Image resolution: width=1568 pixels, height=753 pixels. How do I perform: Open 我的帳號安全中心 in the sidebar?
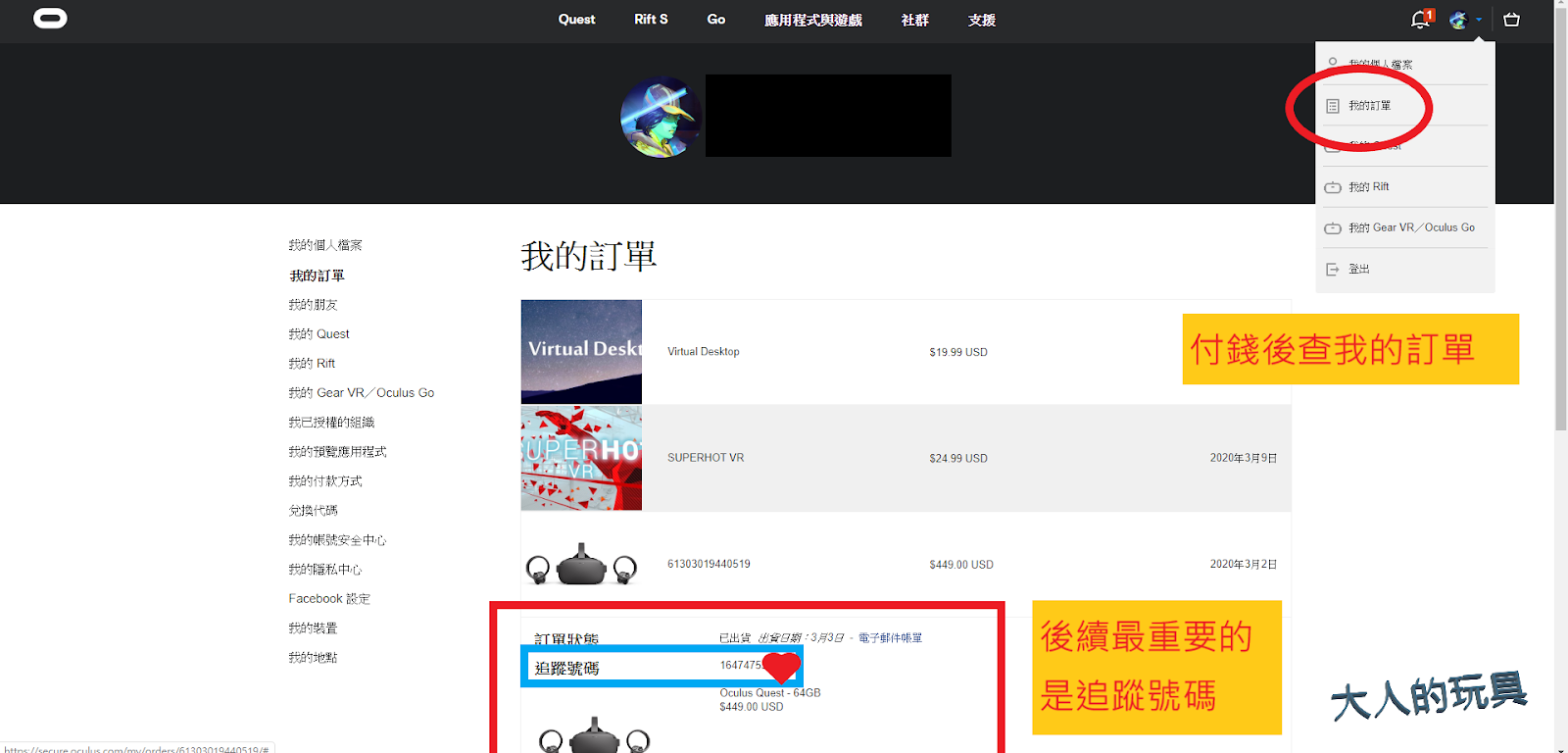pos(337,540)
